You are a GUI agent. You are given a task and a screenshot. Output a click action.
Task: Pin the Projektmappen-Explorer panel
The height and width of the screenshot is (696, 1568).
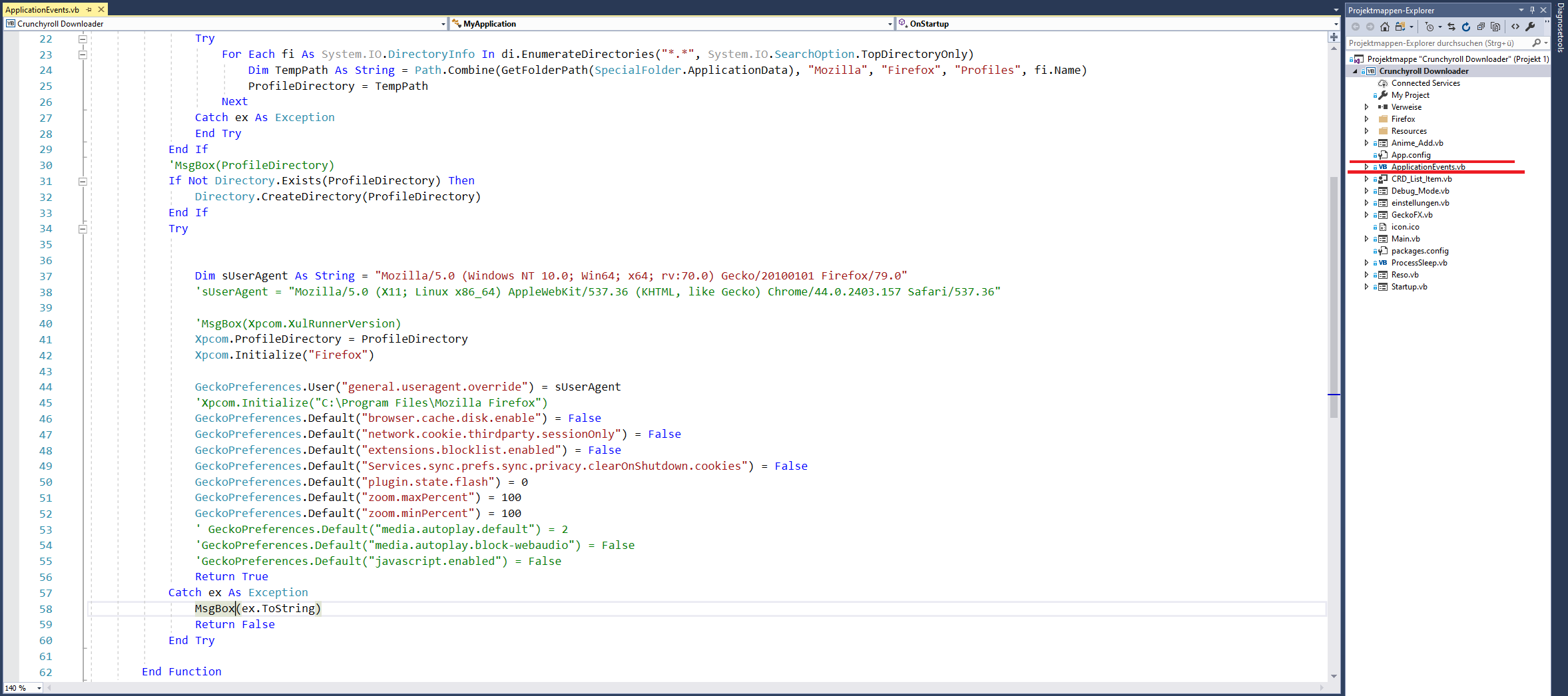pos(1532,10)
